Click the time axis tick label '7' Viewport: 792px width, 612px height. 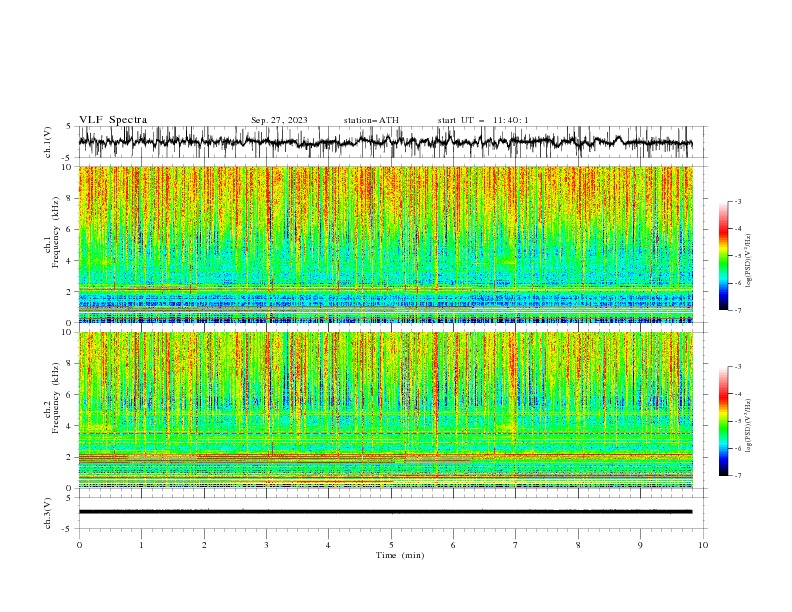[516, 545]
